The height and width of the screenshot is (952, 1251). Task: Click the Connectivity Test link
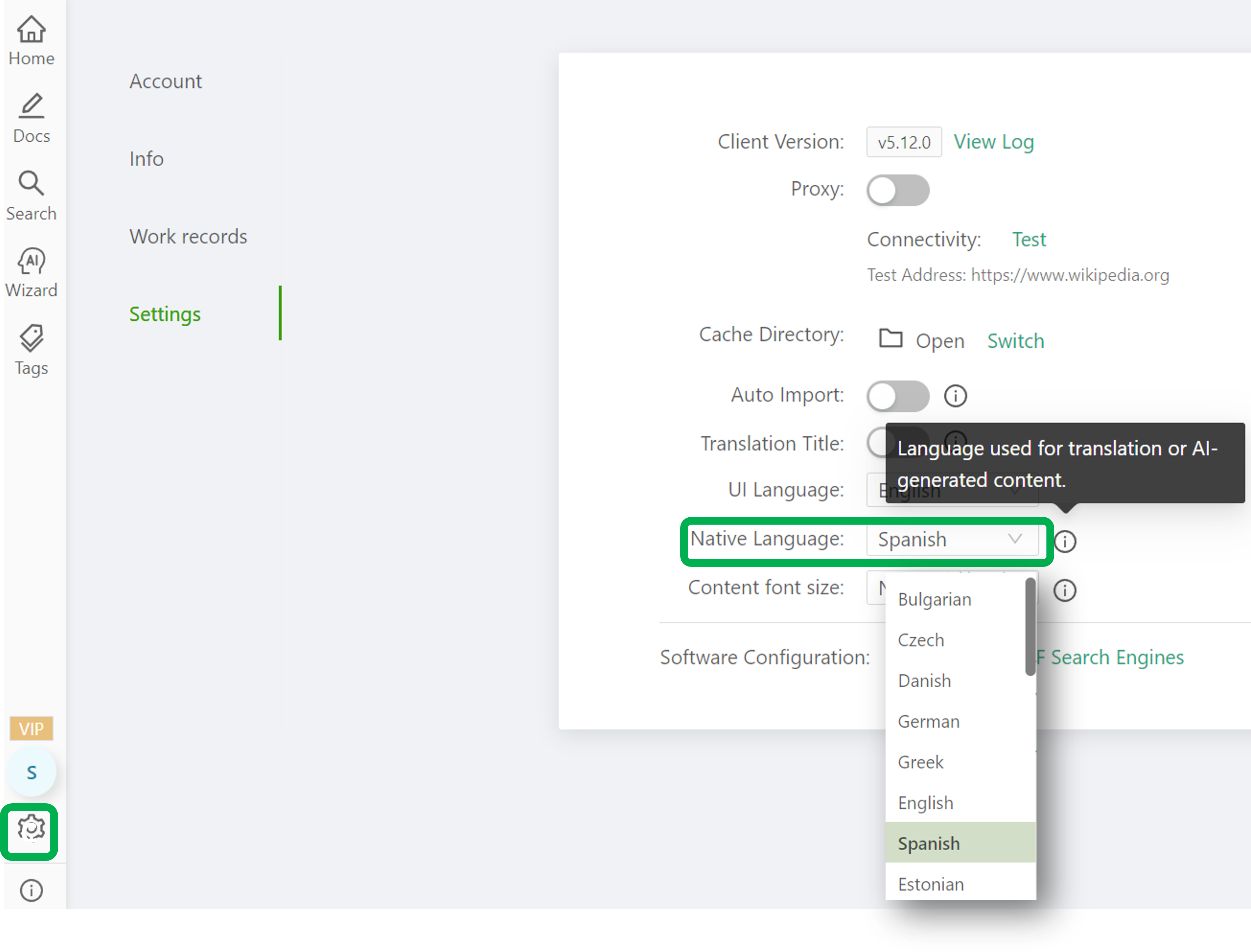pos(1029,240)
